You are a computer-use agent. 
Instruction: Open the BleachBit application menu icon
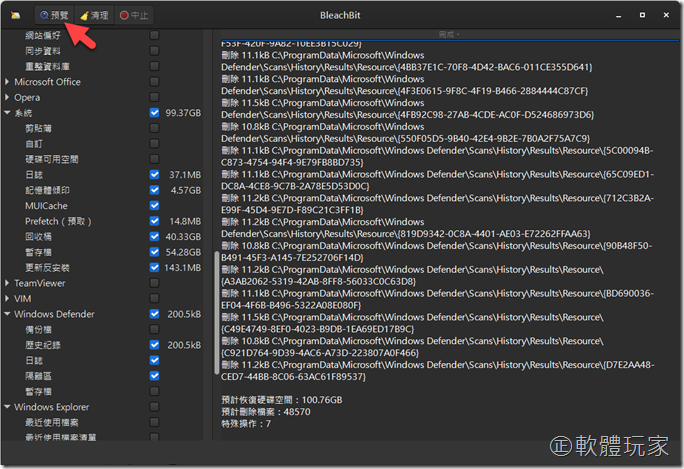[15, 15]
